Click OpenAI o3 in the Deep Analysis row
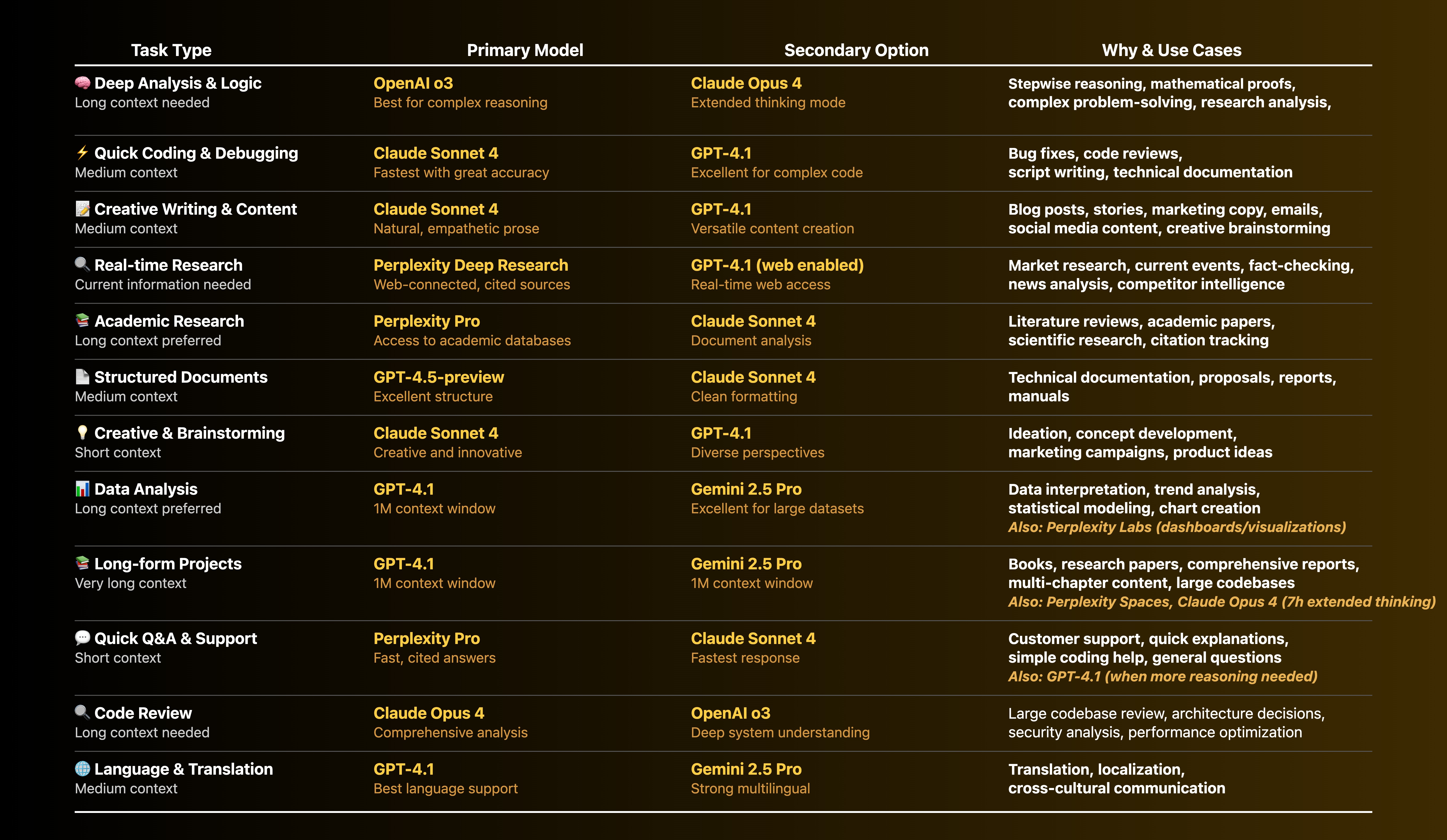1447x840 pixels. coord(413,83)
